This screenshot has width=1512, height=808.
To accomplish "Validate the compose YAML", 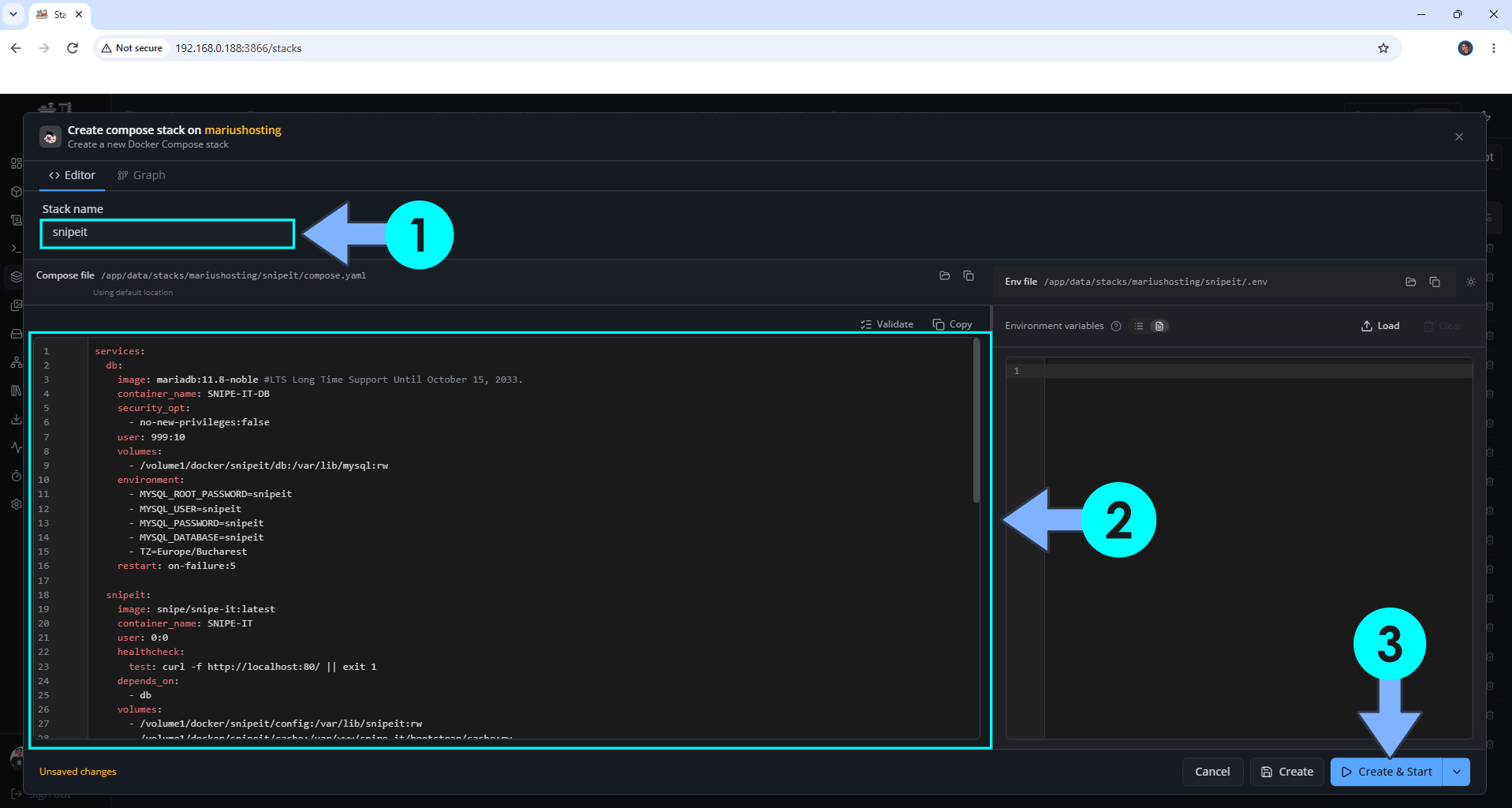I will point(887,324).
